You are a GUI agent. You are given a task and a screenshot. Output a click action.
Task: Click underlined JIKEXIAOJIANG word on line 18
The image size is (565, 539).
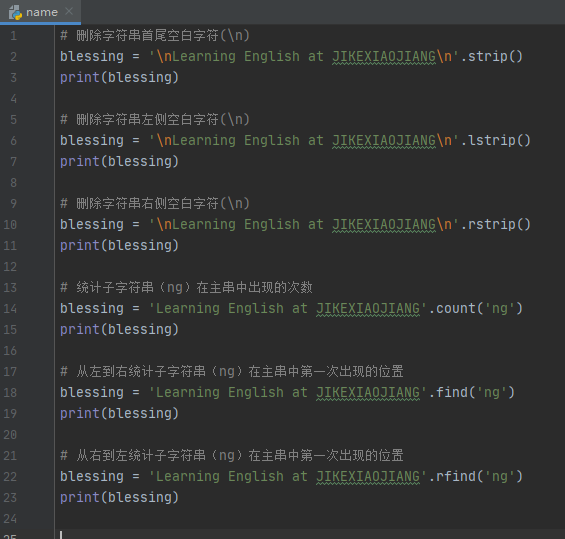click(x=368, y=393)
